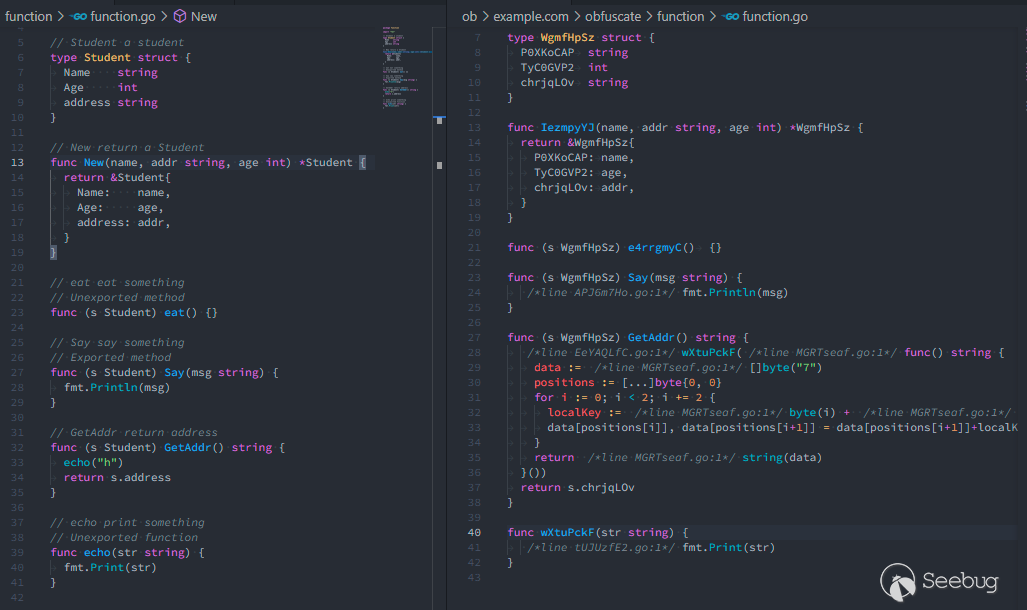Screen dimensions: 1027x610
Task: Expand the obfuscate breadcrumb item
Action: [615, 16]
